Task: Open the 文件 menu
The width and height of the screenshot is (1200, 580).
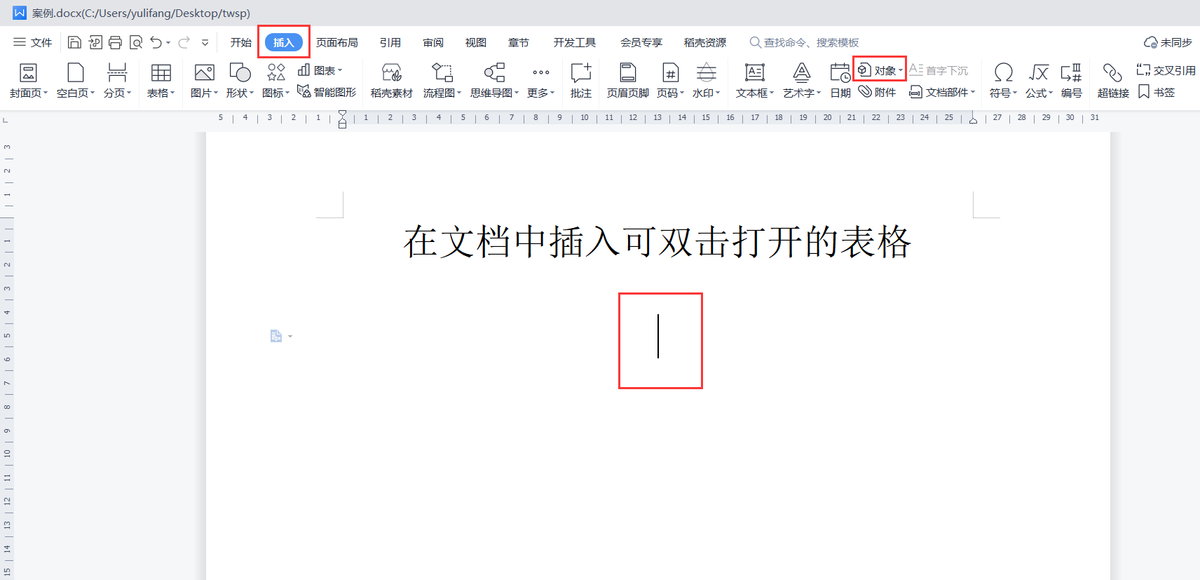Action: pyautogui.click(x=32, y=42)
